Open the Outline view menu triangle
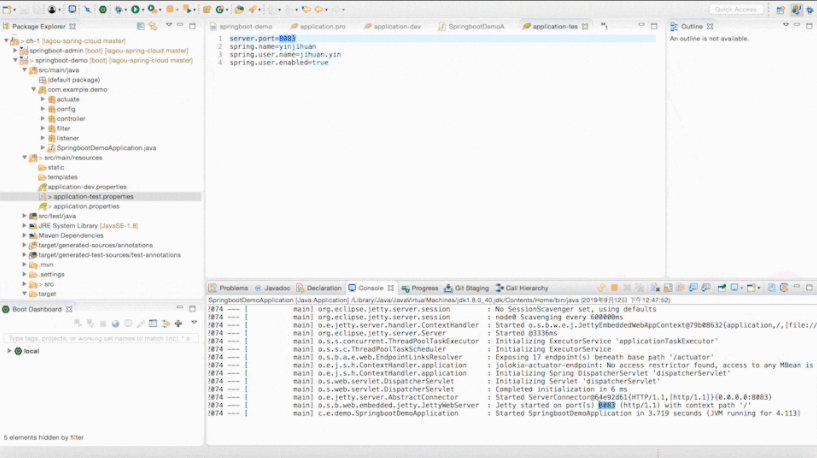 click(x=786, y=25)
